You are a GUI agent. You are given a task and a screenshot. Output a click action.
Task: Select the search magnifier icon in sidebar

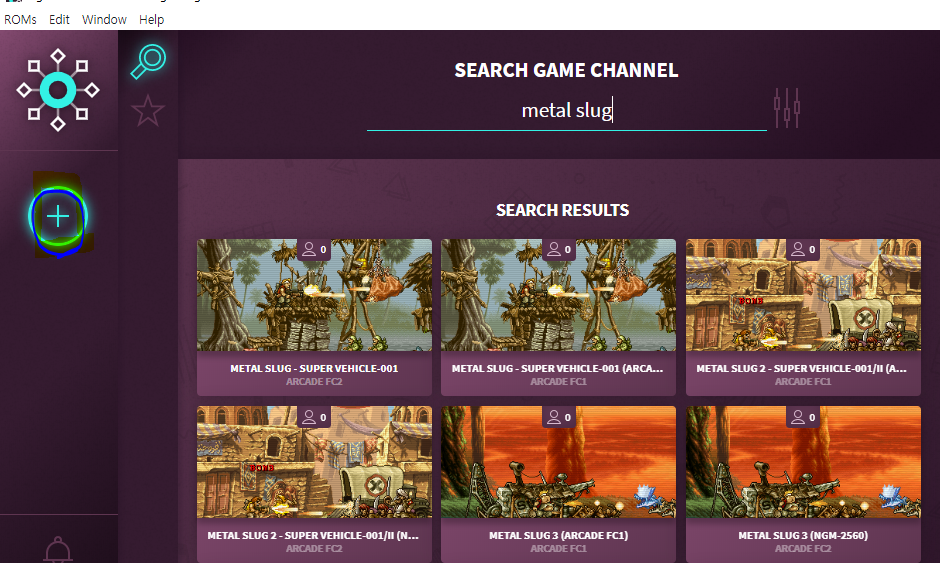tap(148, 61)
